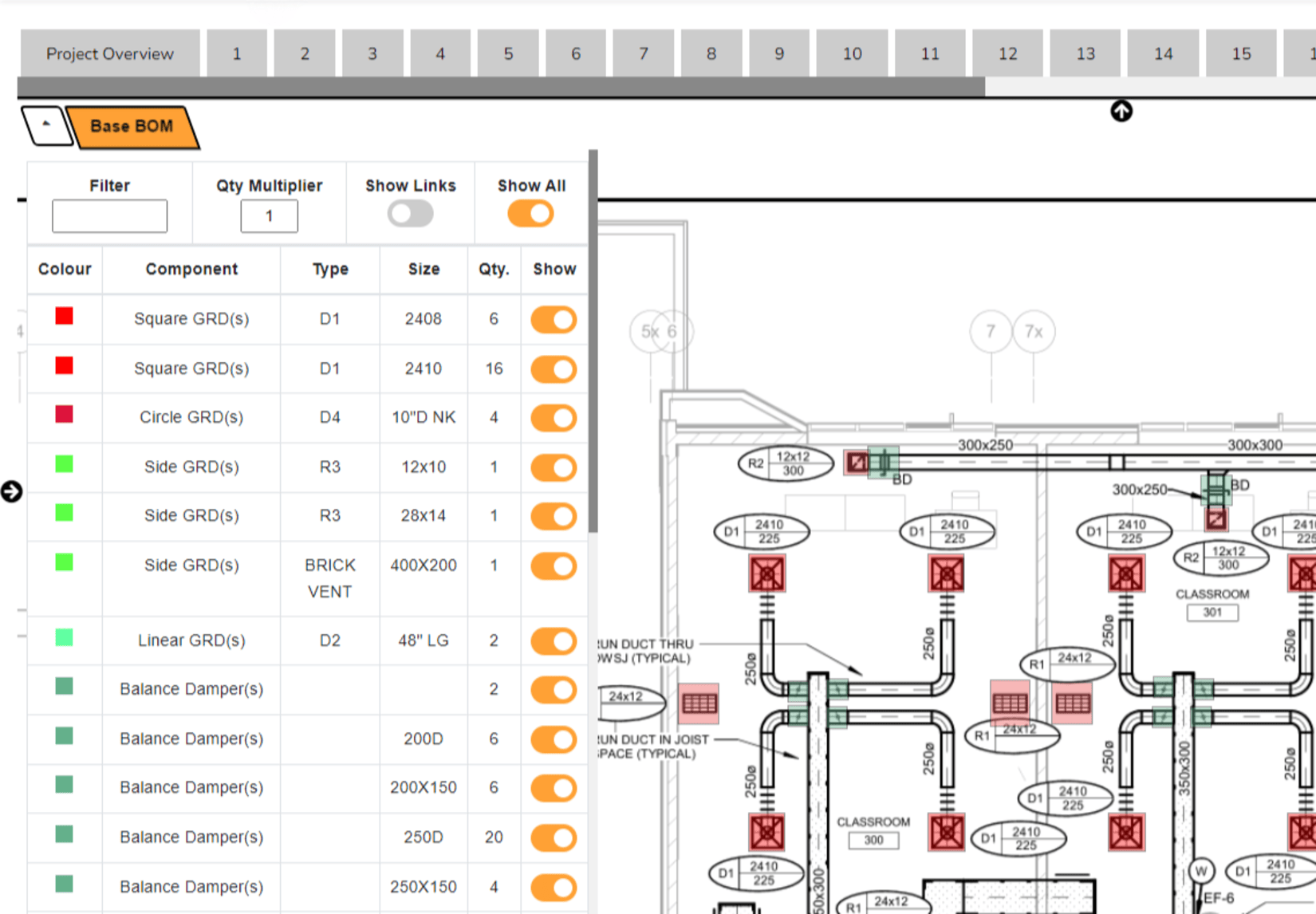1316x914 pixels.
Task: Click grid bubble 7 on the drawing
Action: [x=991, y=331]
